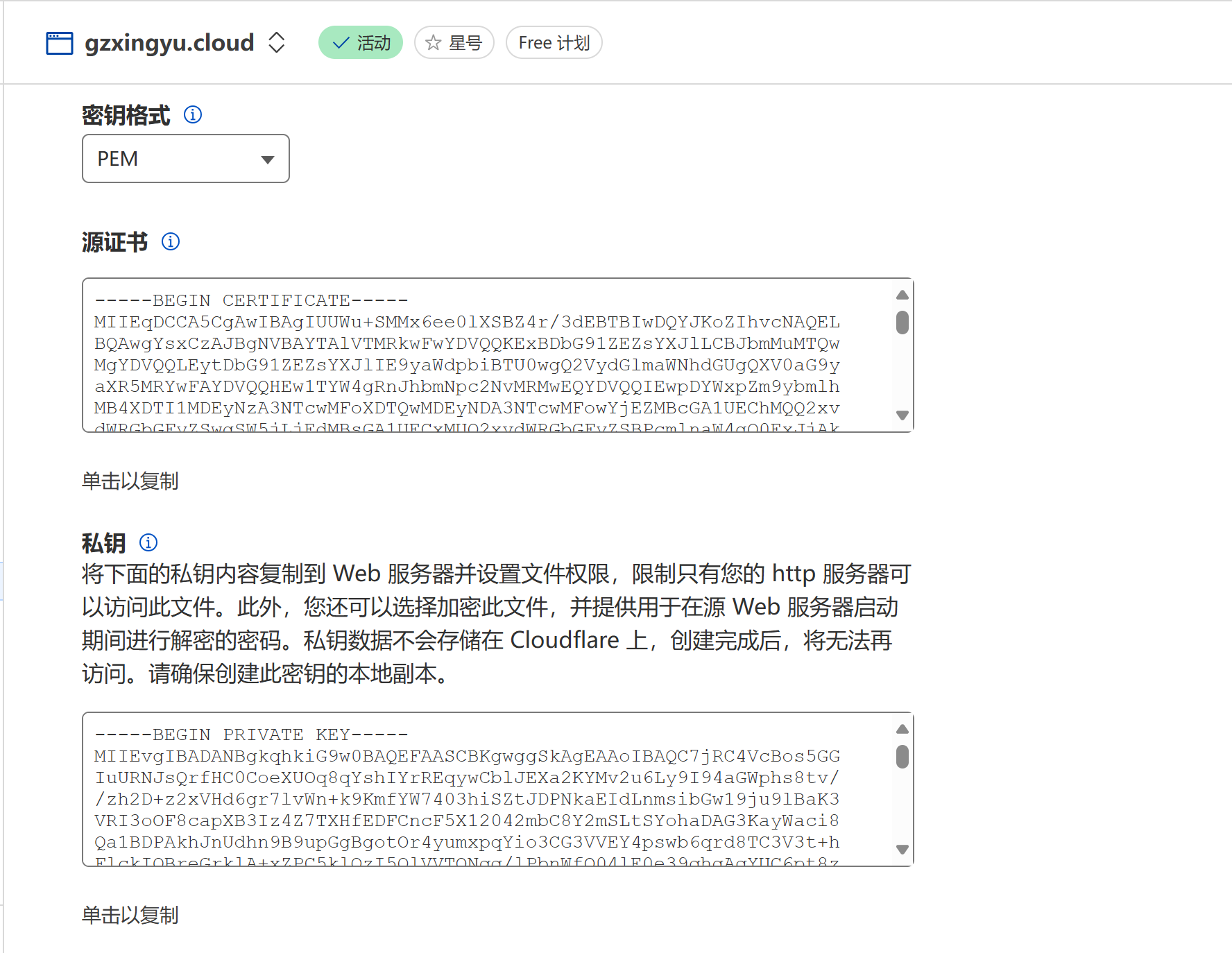Click the certificate box scrollbar thumb
This screenshot has width=1232, height=953.
click(x=902, y=323)
